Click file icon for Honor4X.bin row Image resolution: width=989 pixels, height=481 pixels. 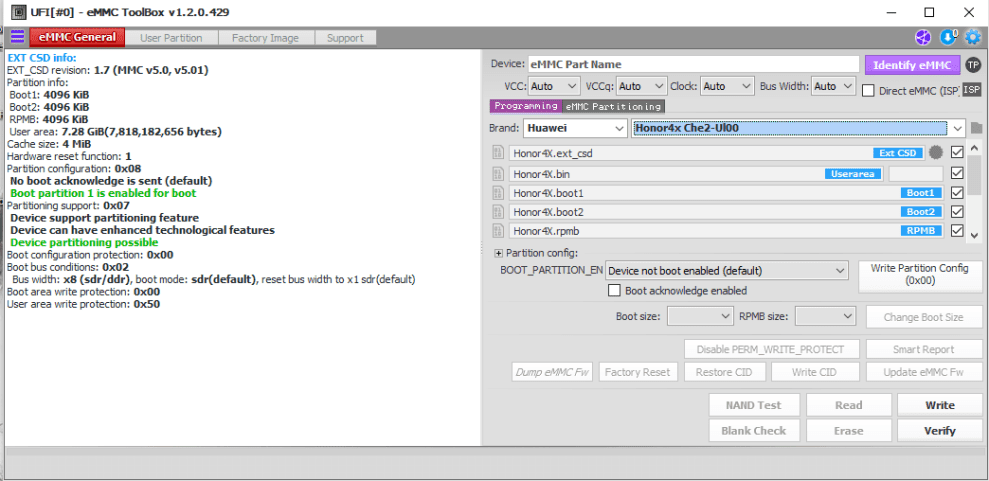pyautogui.click(x=498, y=174)
